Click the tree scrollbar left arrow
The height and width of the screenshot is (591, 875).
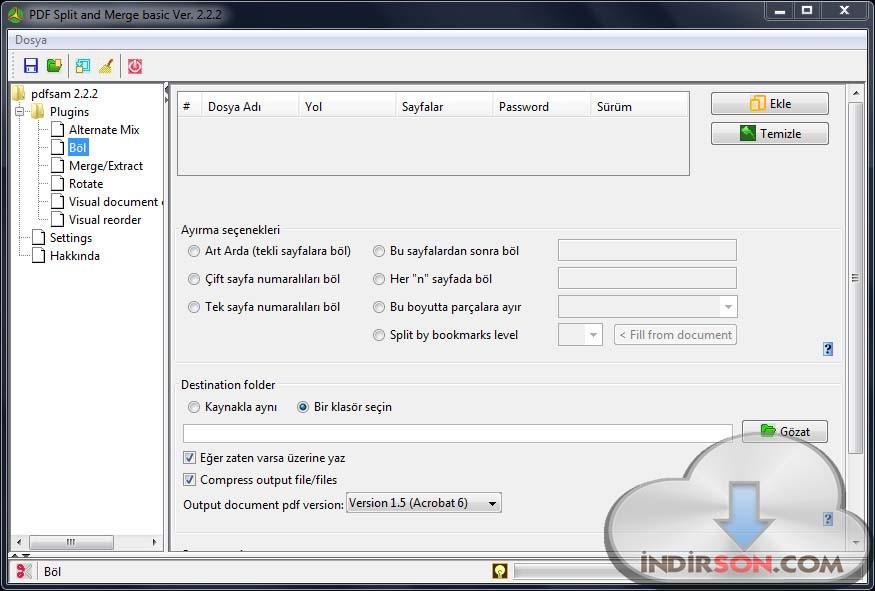pyautogui.click(x=19, y=542)
